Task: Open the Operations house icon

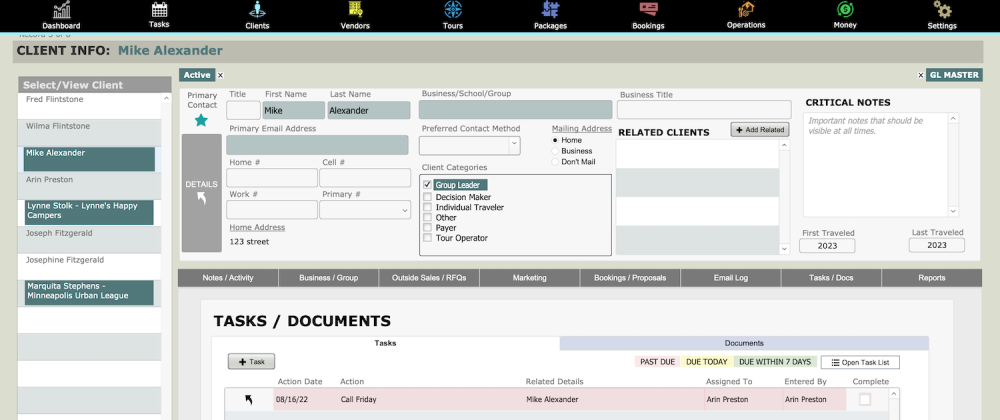Action: pyautogui.click(x=746, y=10)
